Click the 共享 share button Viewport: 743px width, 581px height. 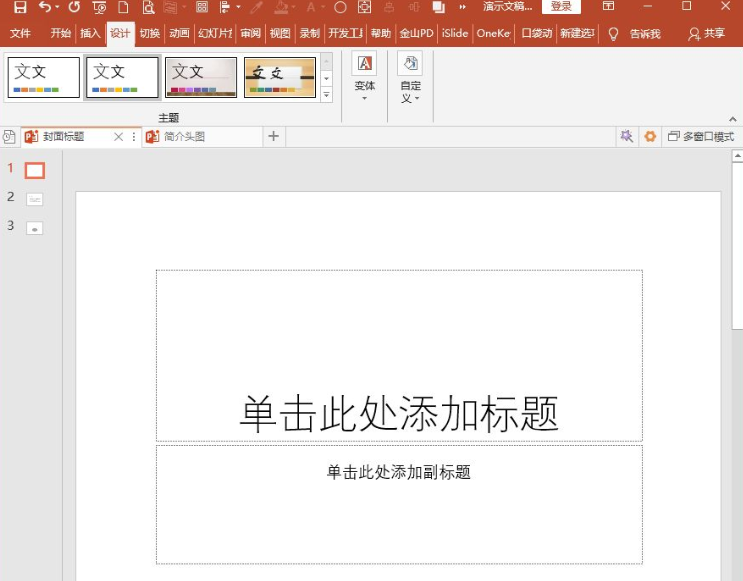(x=707, y=33)
